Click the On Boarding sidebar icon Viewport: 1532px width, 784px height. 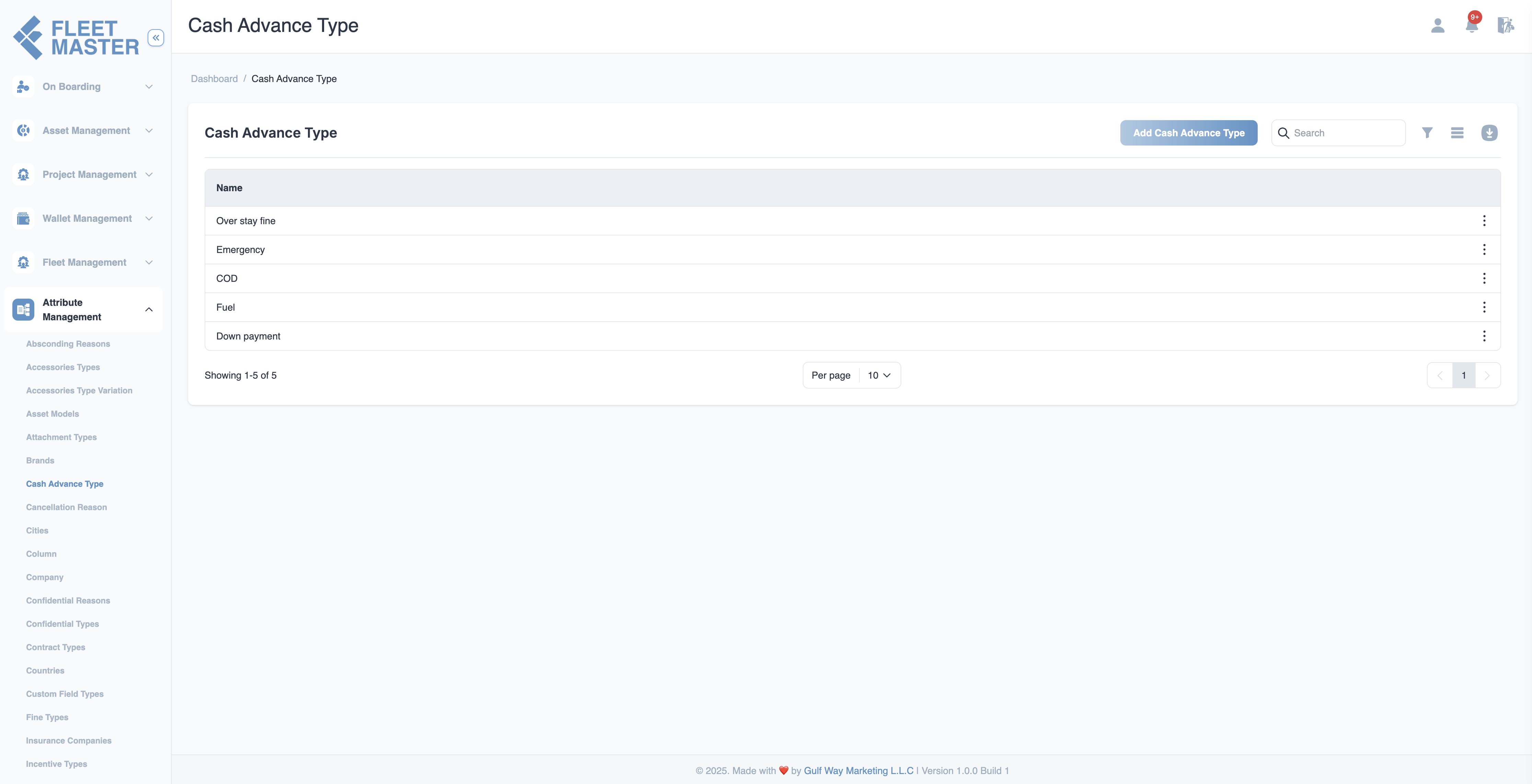click(23, 87)
